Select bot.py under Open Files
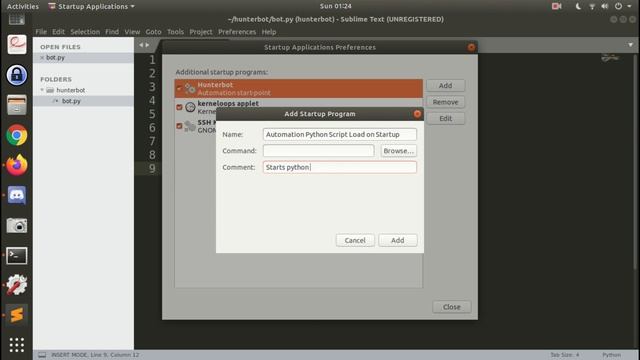This screenshot has width=640, height=360. pos(55,58)
